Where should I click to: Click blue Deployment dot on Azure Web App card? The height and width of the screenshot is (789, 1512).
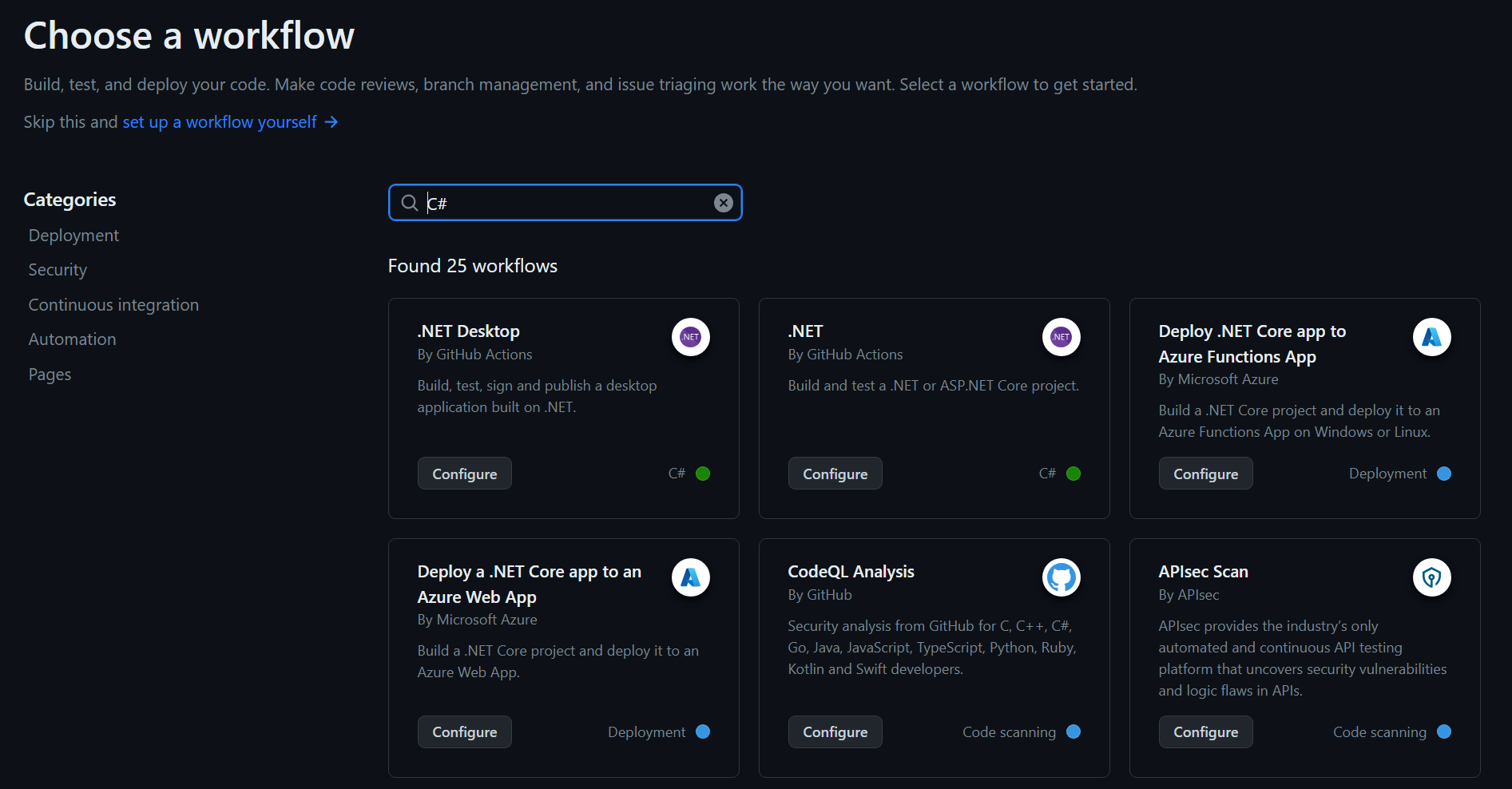[x=703, y=732]
